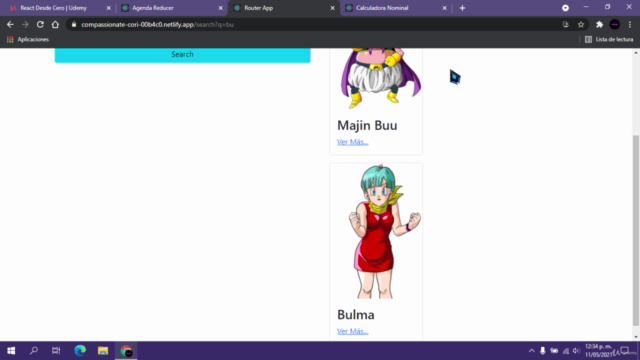The width and height of the screenshot is (640, 360).
Task: Open Lista de lectura panel
Action: coord(609,39)
